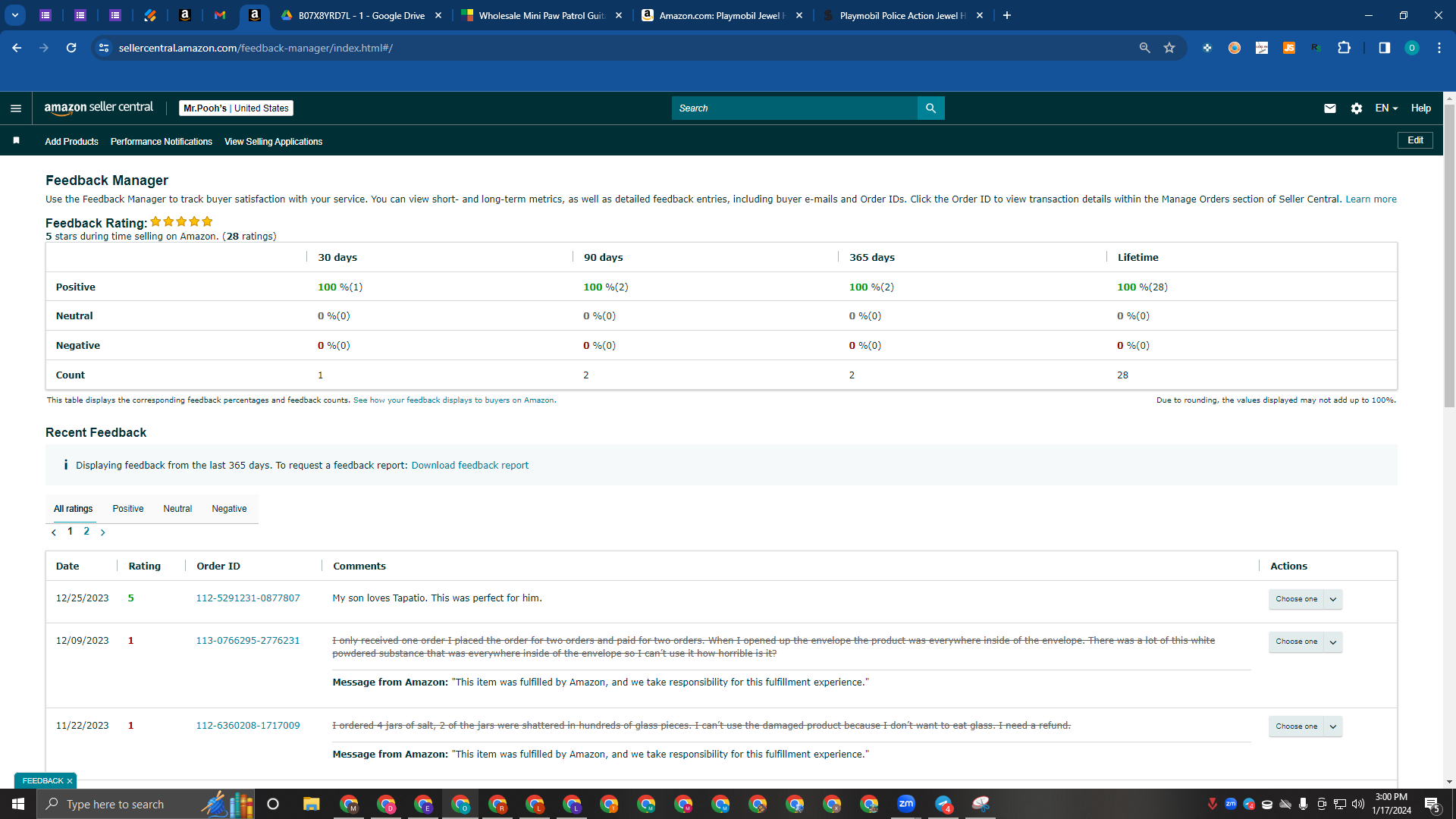Click the amazon seller central logo
Viewport: 1456px width, 819px height.
pyautogui.click(x=99, y=108)
